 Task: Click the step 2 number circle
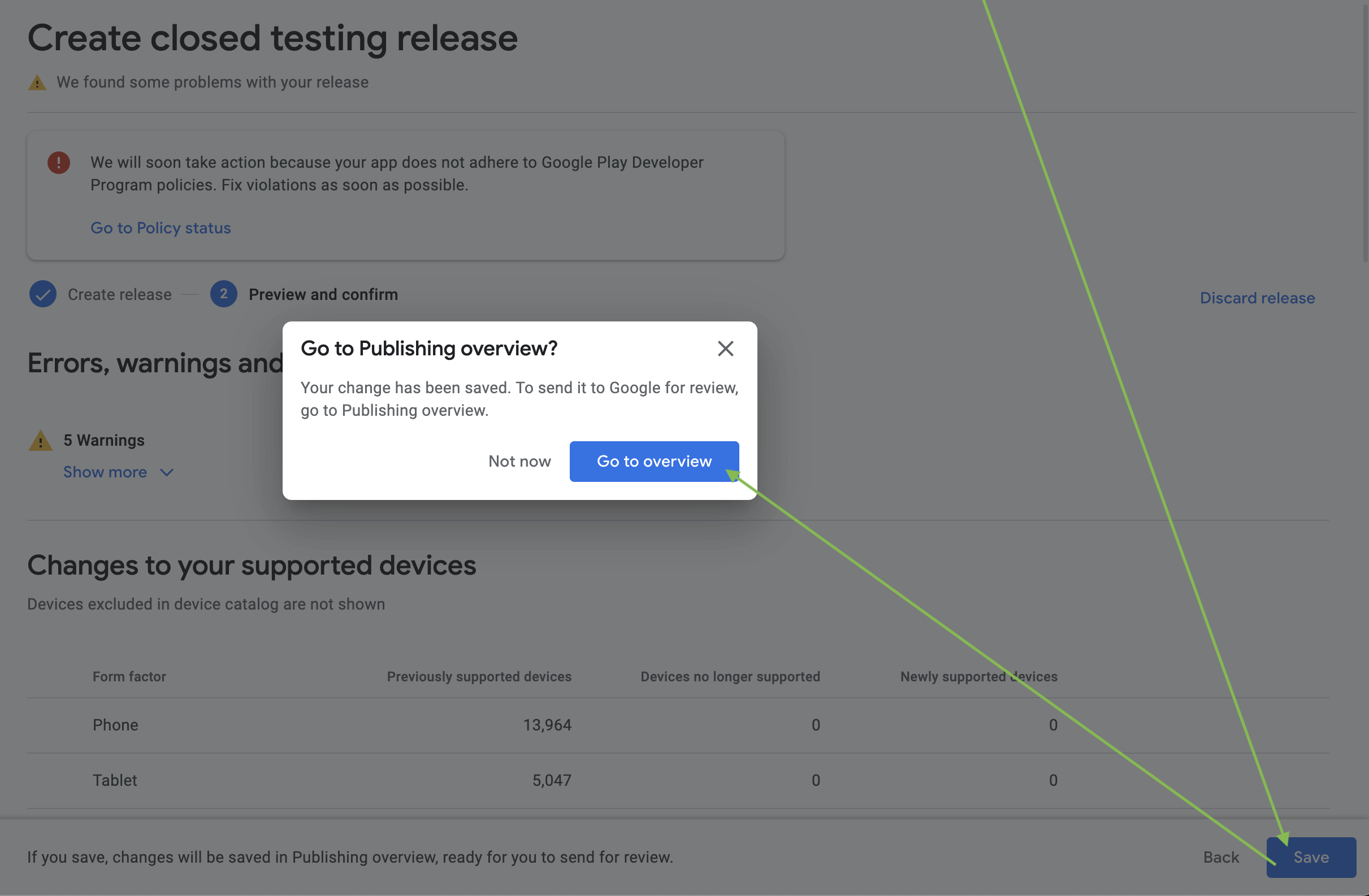[224, 294]
